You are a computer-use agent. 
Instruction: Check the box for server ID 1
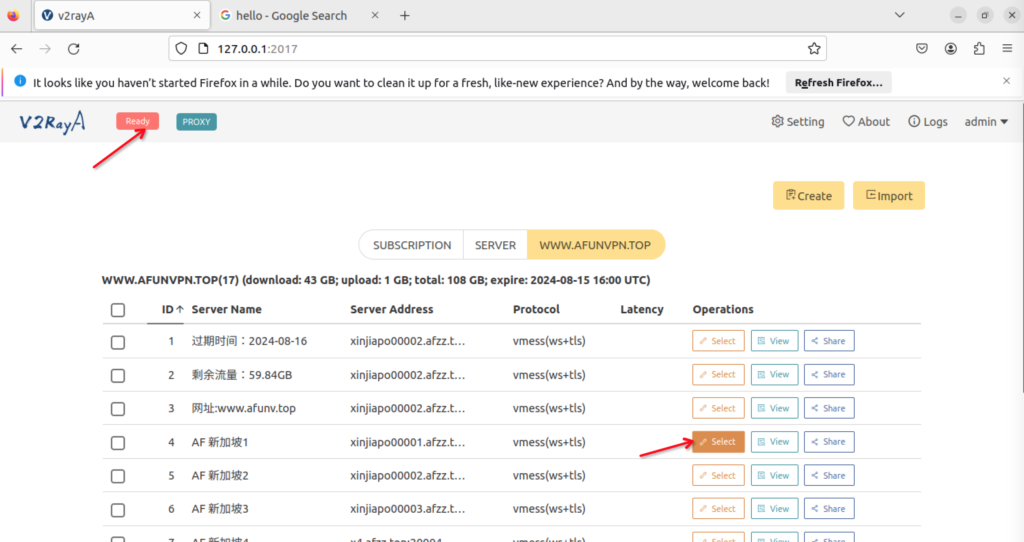pos(118,342)
